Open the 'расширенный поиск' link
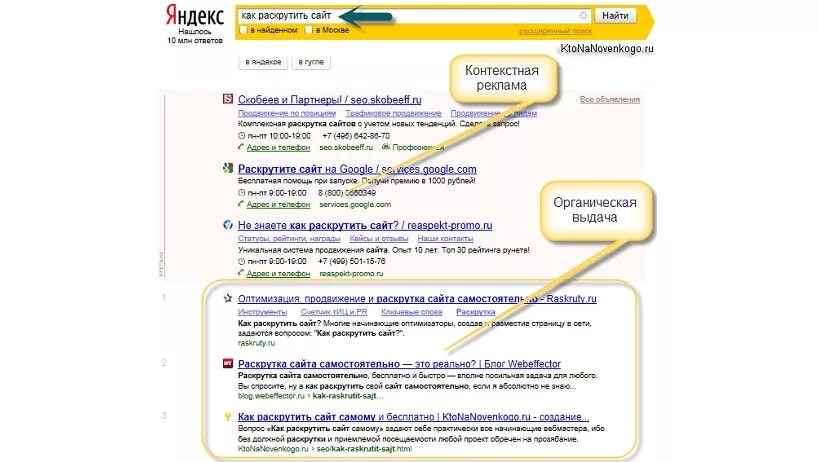818x462 pixels. 555,31
